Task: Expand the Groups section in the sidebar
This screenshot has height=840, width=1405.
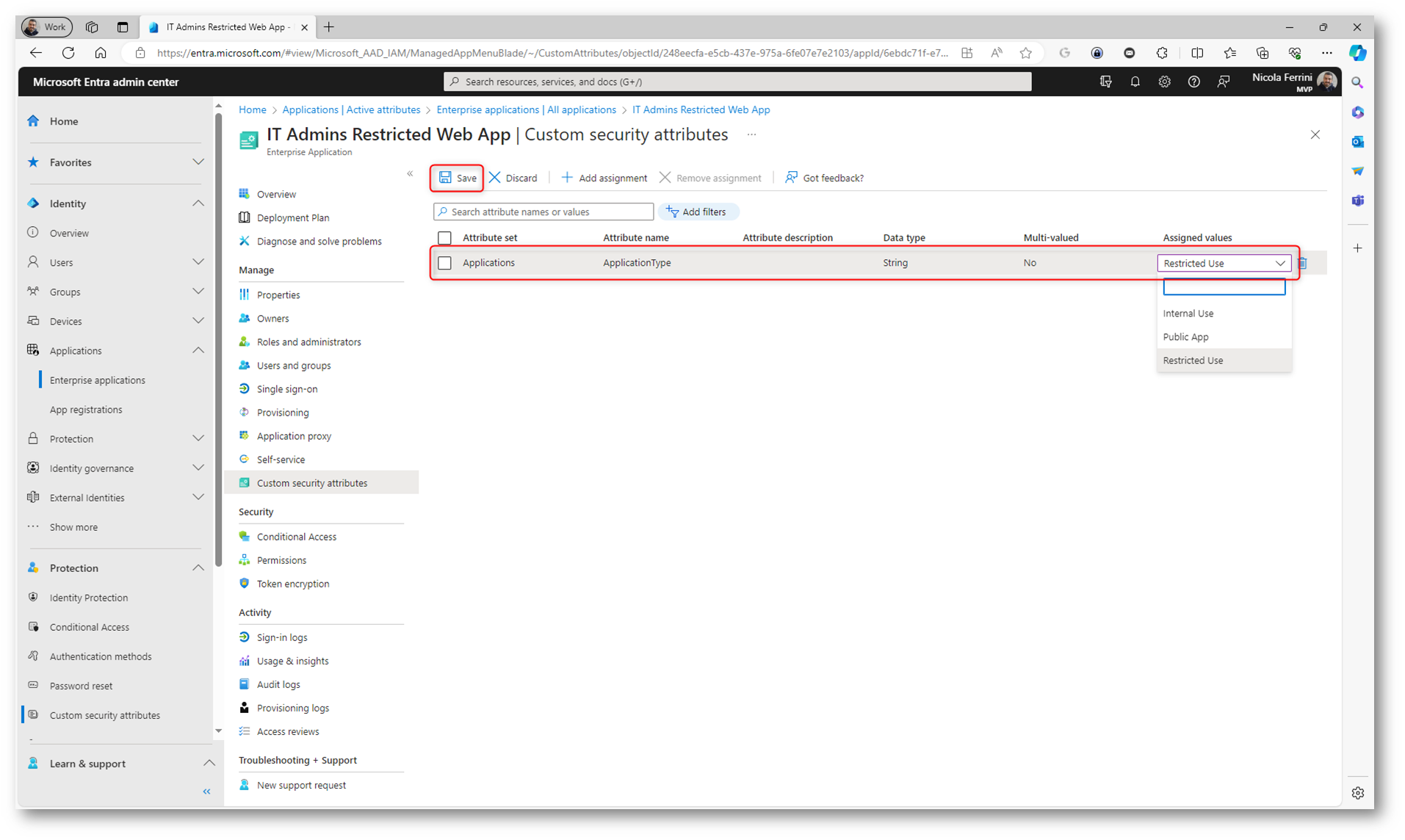Action: (x=198, y=292)
